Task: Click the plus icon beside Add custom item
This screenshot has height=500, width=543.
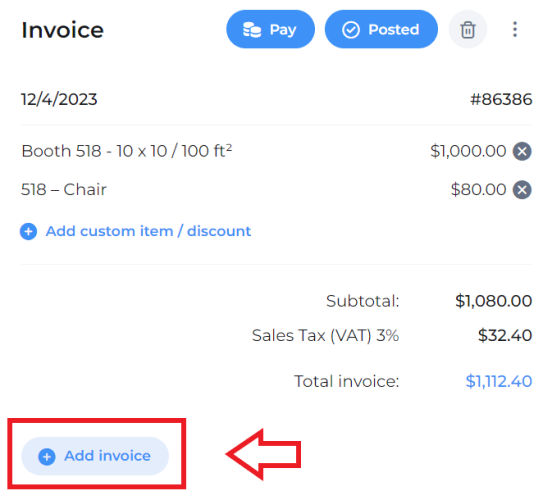Action: tap(28, 231)
